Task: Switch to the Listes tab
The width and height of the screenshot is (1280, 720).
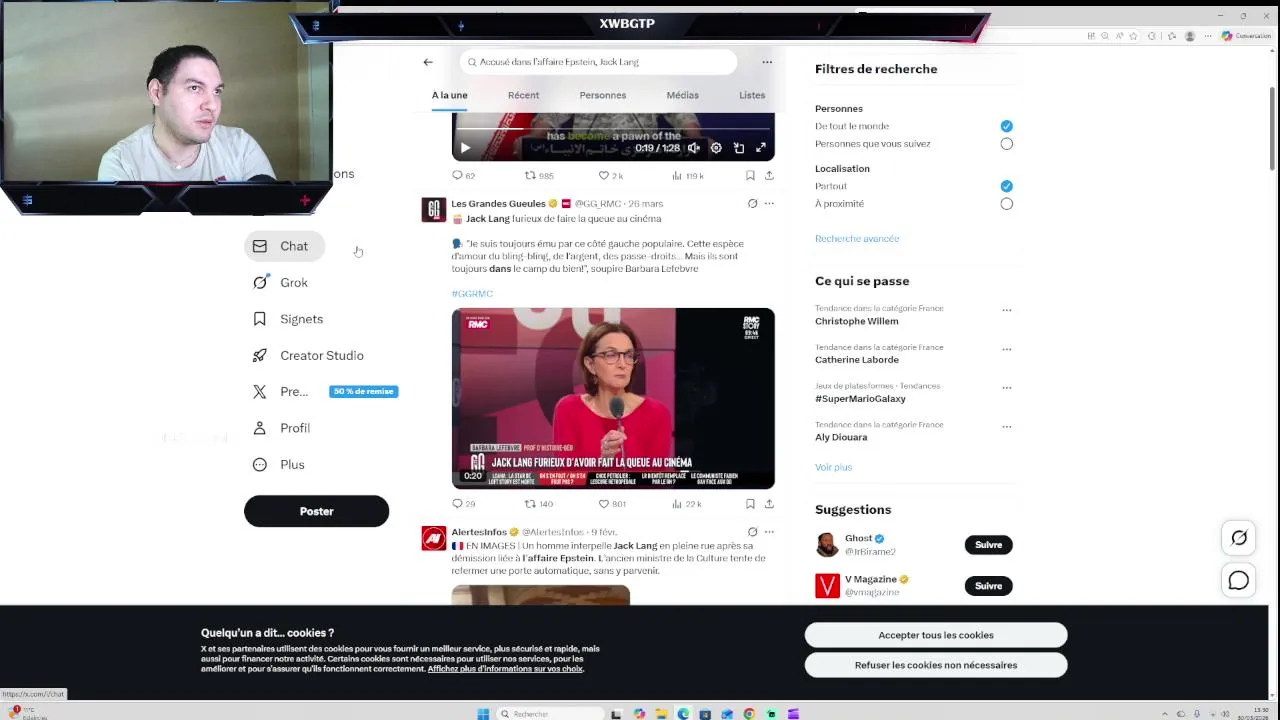Action: pyautogui.click(x=752, y=95)
